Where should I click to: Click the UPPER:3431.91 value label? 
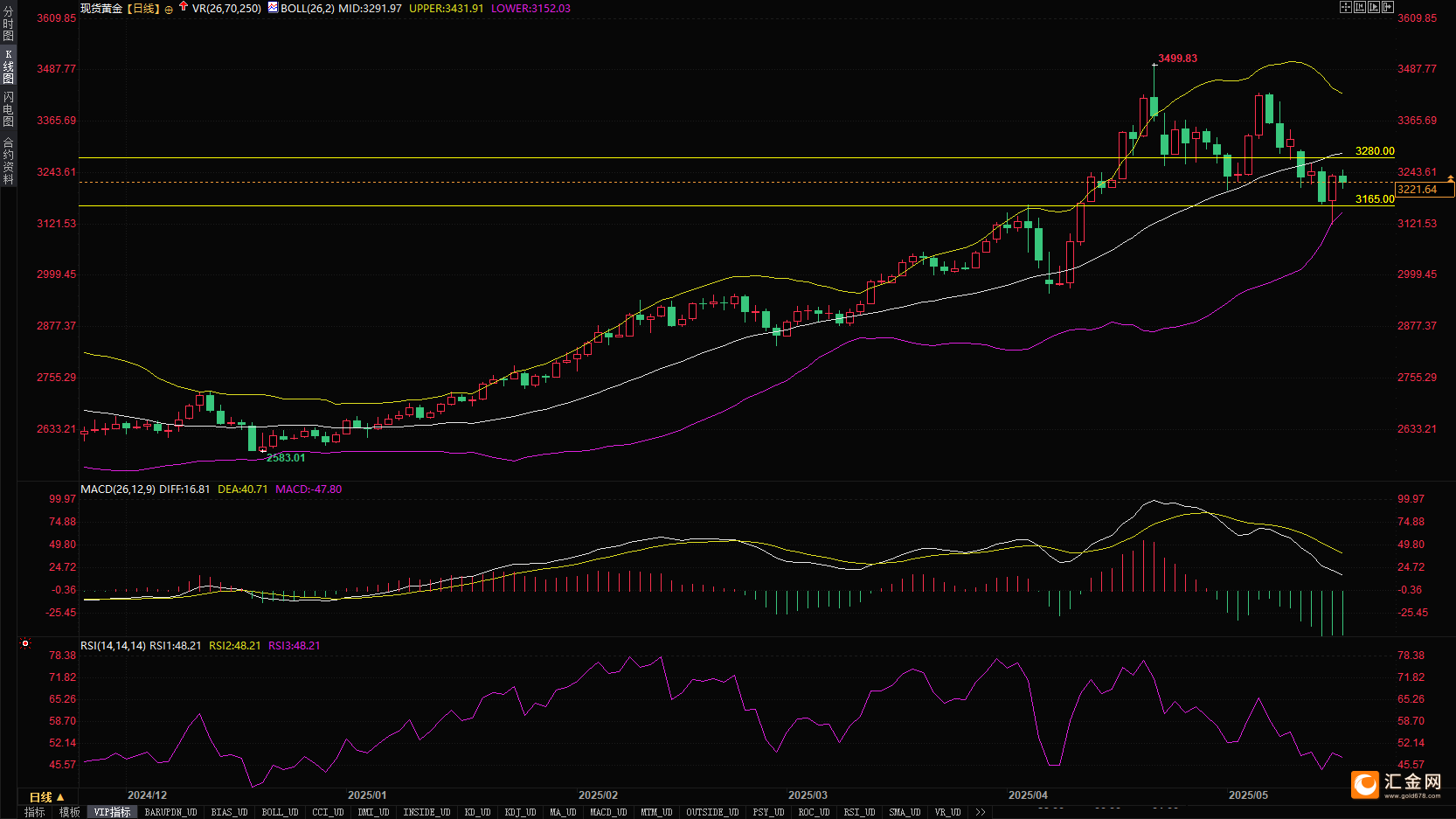446,8
